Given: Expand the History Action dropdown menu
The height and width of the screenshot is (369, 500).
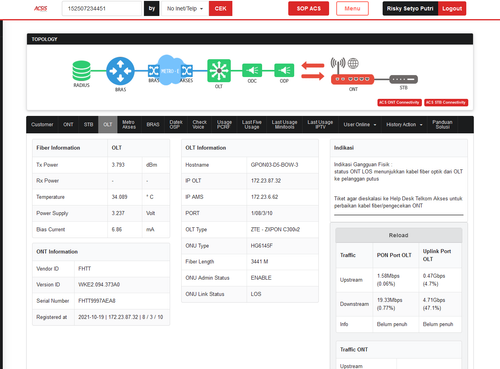Looking at the screenshot, I should (404, 125).
